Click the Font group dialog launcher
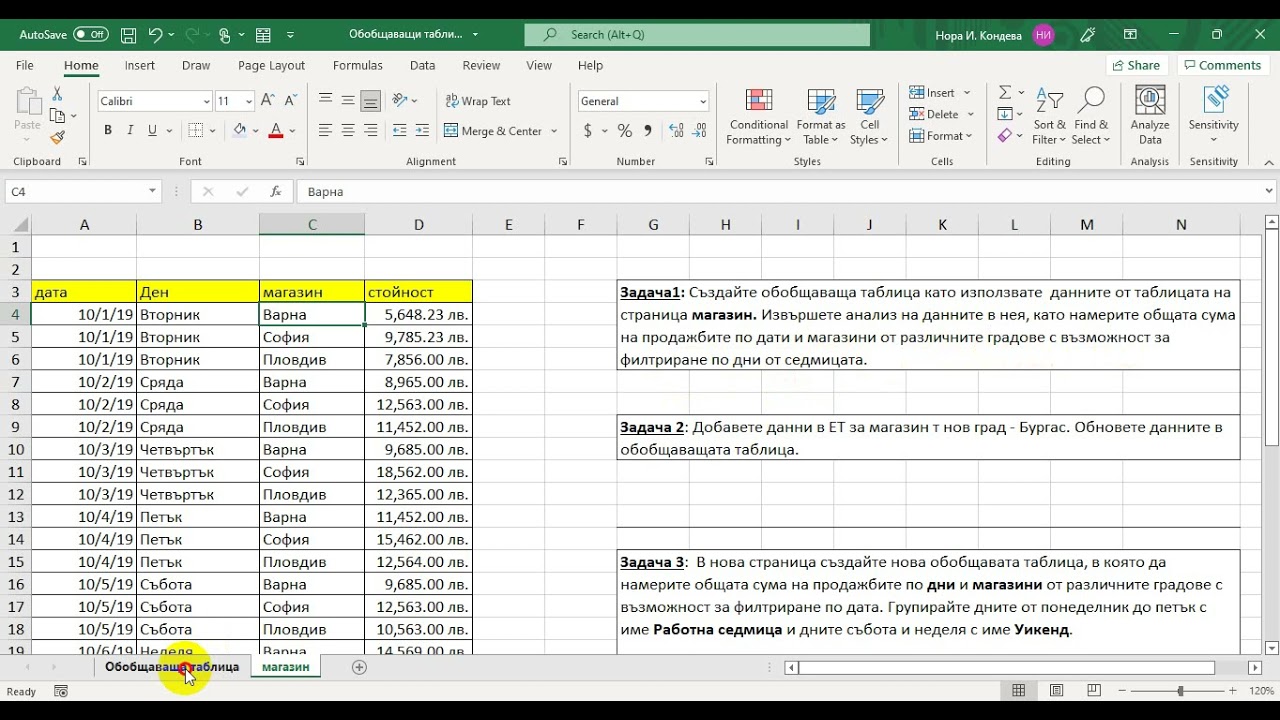Viewport: 1280px width, 720px height. pyautogui.click(x=300, y=161)
